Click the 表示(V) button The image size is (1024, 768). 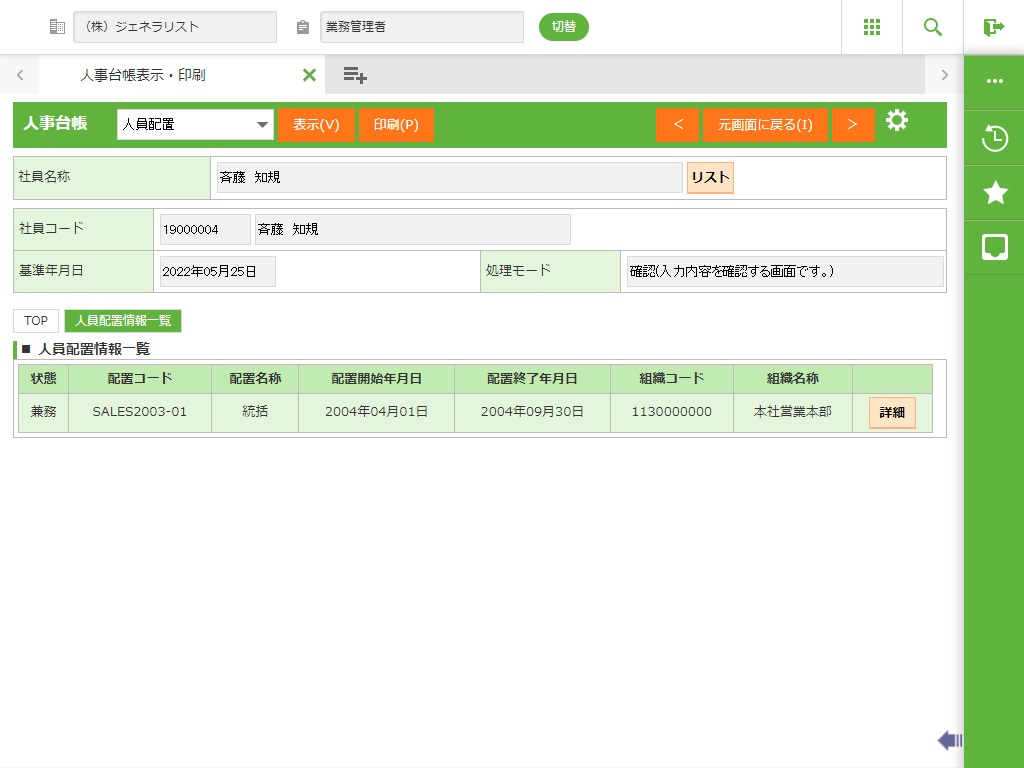(x=316, y=125)
